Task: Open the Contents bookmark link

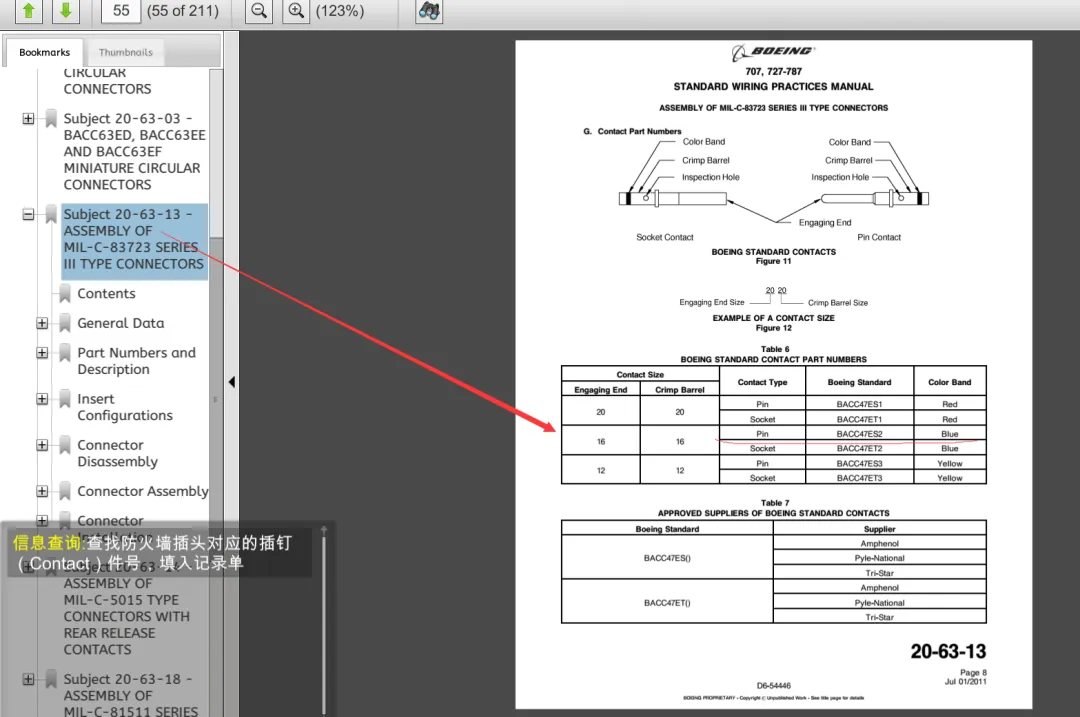Action: coord(106,293)
